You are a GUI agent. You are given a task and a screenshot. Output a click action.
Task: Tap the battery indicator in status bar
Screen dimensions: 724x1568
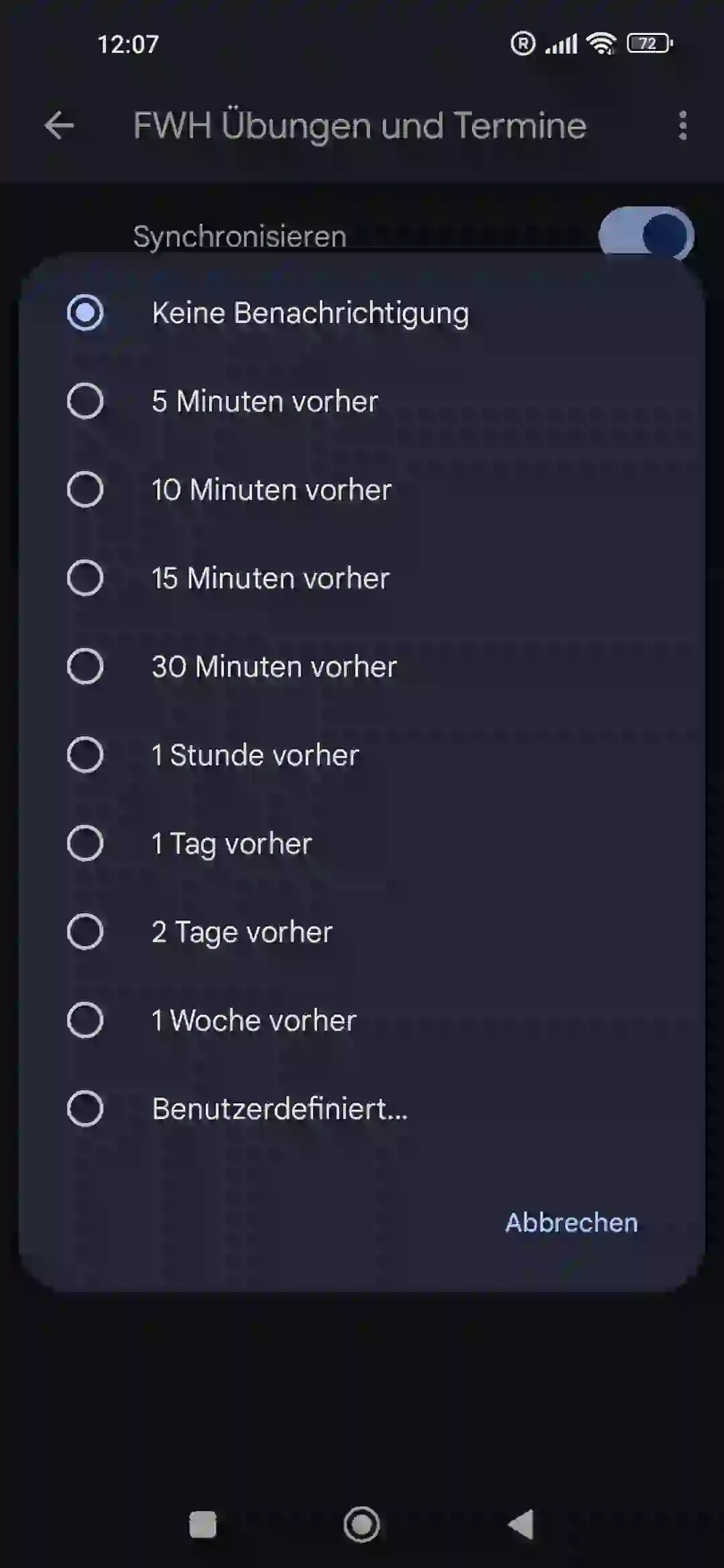650,44
